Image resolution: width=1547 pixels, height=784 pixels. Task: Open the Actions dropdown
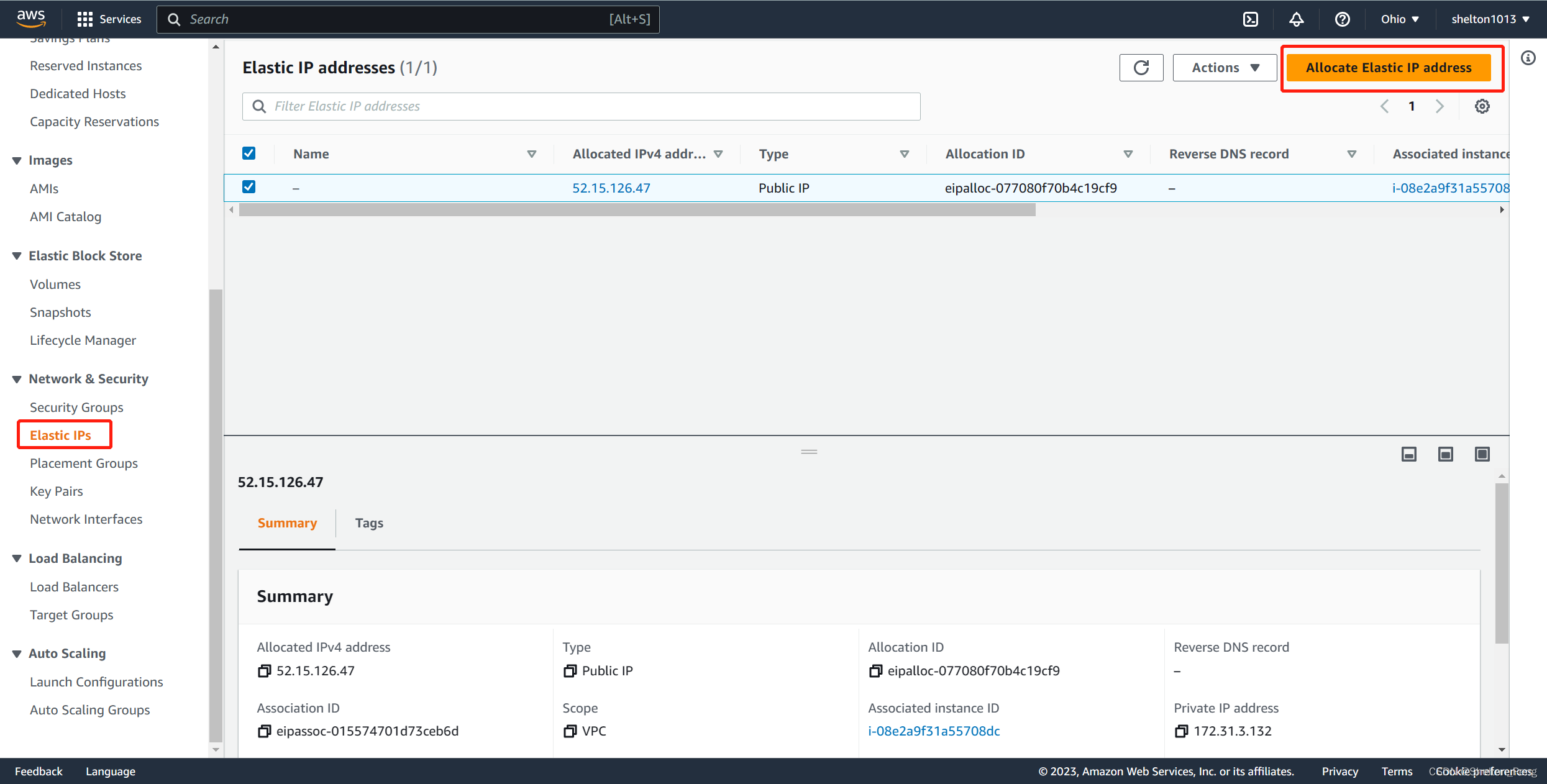(1225, 68)
